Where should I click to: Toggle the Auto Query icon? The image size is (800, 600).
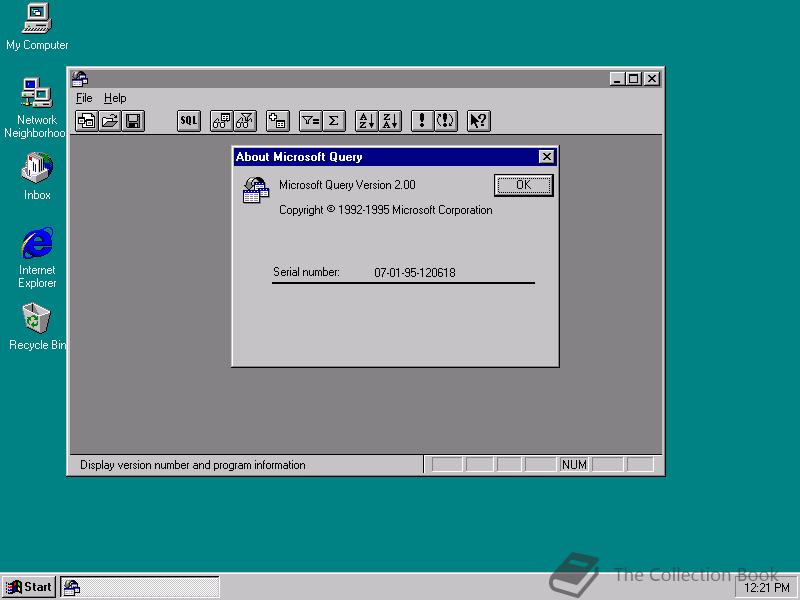click(x=446, y=121)
